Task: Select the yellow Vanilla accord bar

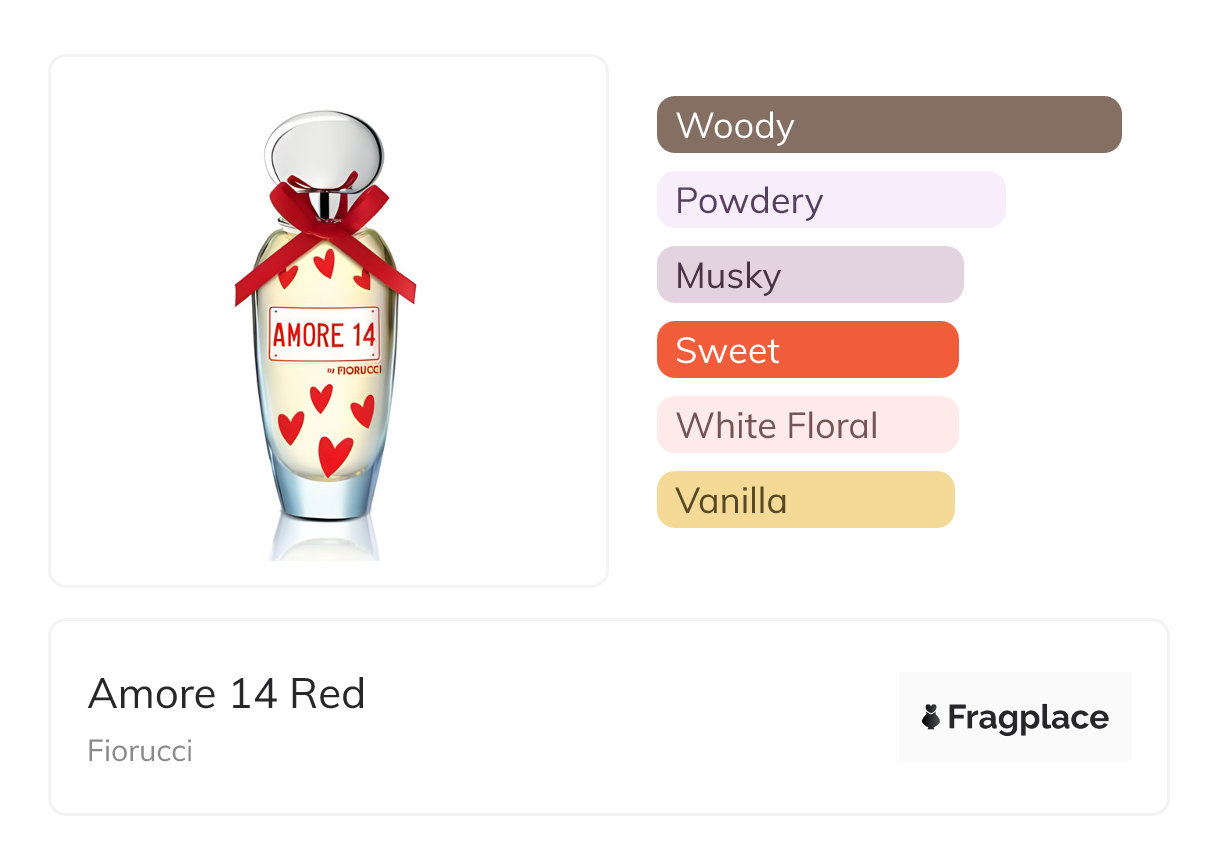Action: [x=805, y=500]
